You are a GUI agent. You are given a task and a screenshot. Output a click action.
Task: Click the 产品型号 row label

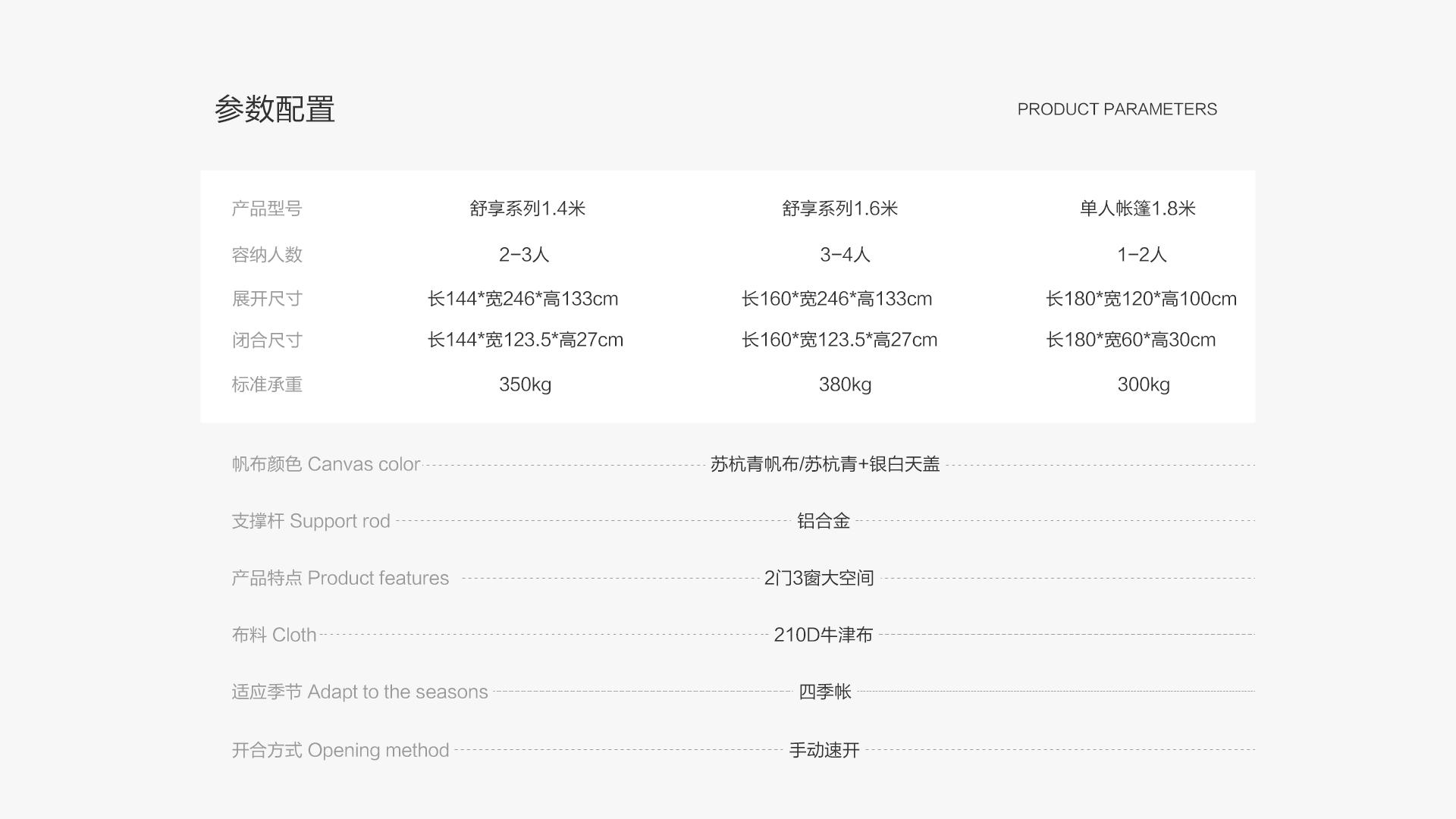tap(267, 209)
